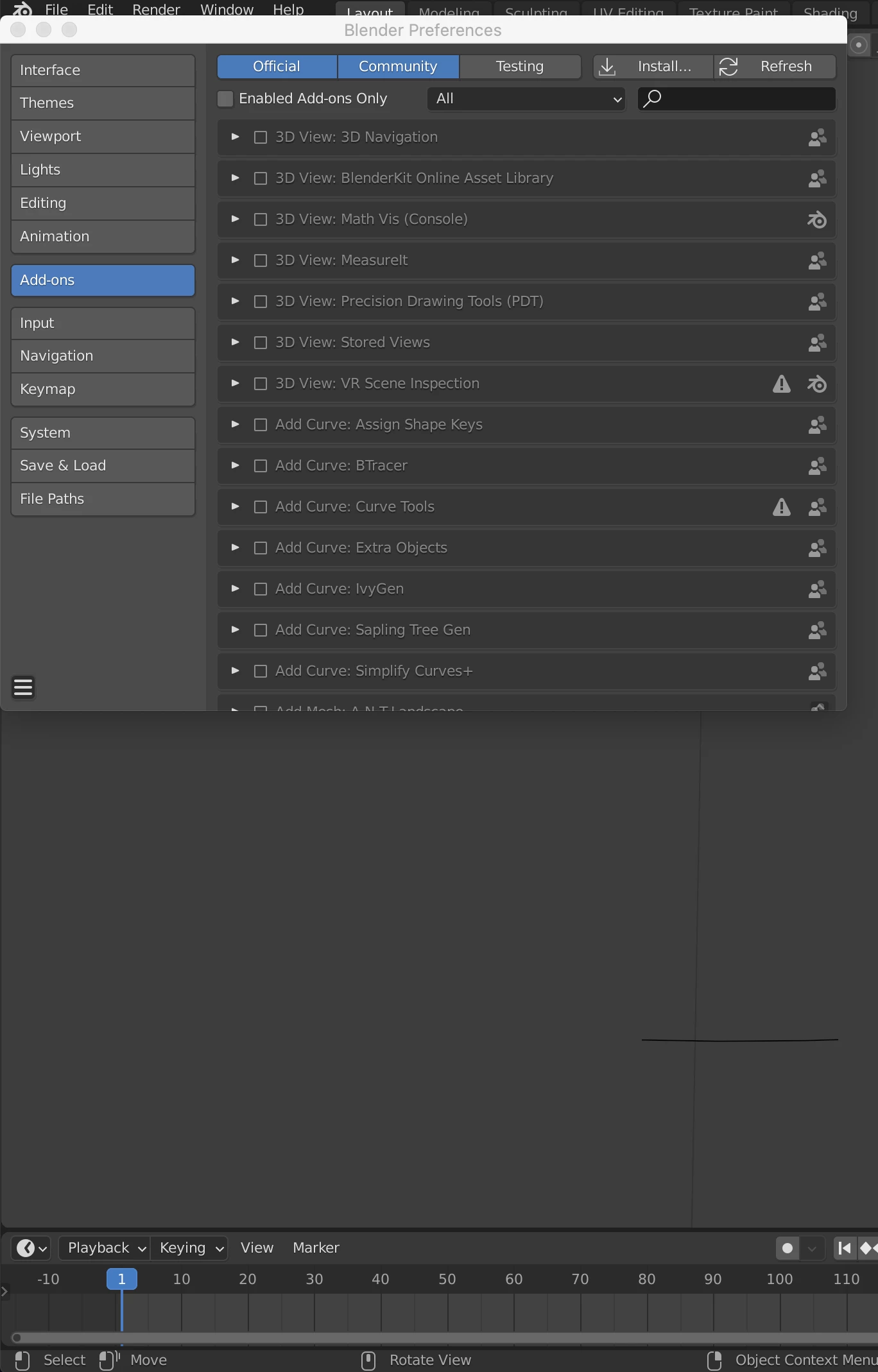This screenshot has width=878, height=1372.
Task: Click the magnifier icon in the add-on search field
Action: point(652,98)
